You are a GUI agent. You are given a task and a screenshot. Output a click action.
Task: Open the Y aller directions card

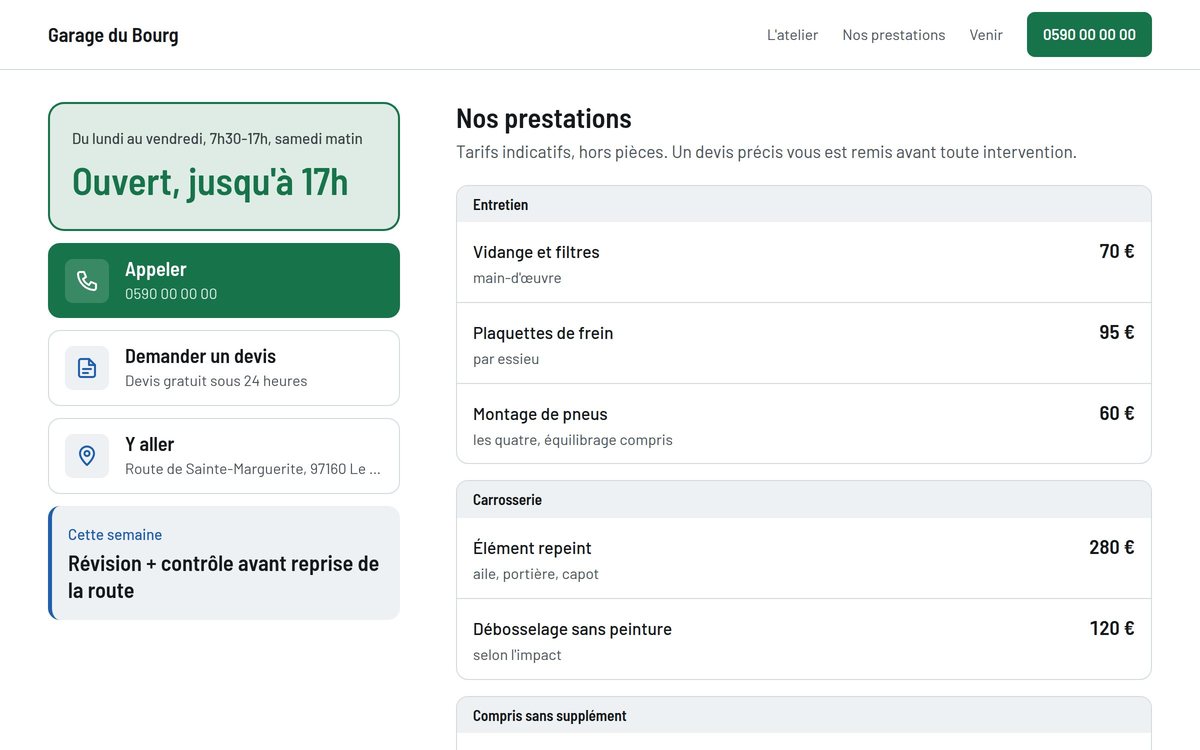pyautogui.click(x=224, y=456)
